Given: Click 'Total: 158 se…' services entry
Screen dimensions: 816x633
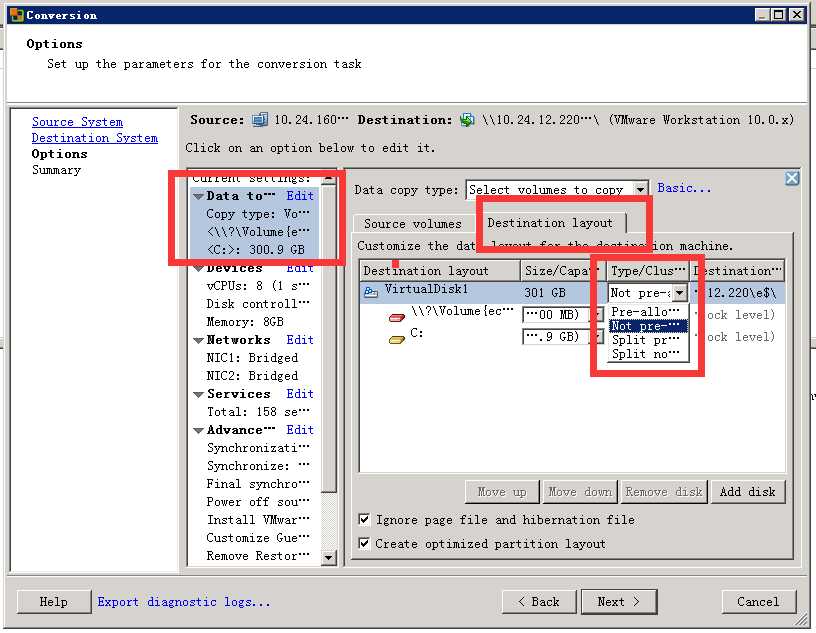Looking at the screenshot, I should coord(258,412).
